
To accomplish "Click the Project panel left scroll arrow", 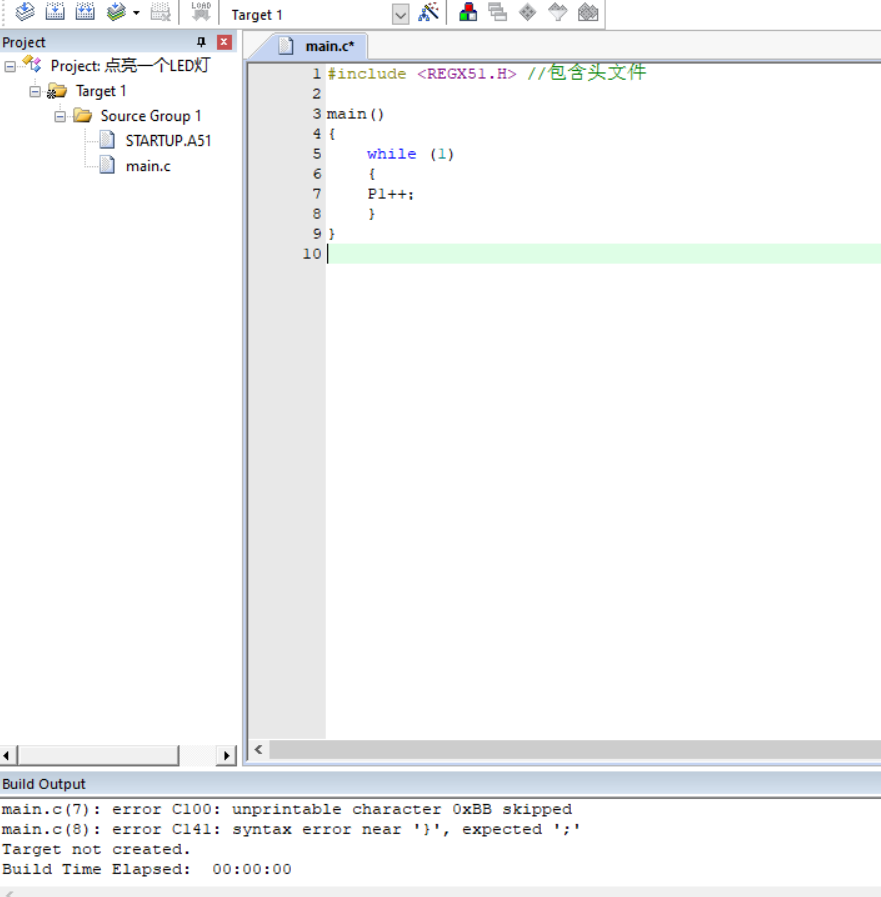I will (7, 756).
